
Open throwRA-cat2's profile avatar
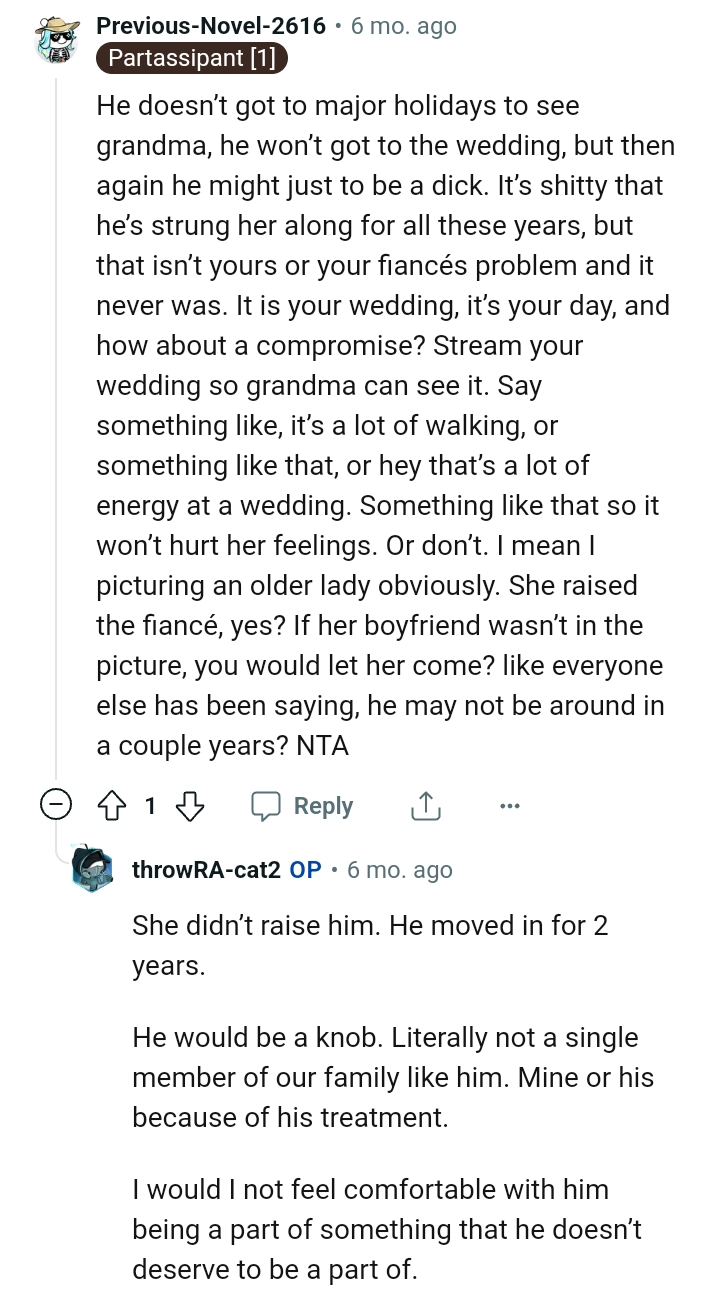coord(93,869)
